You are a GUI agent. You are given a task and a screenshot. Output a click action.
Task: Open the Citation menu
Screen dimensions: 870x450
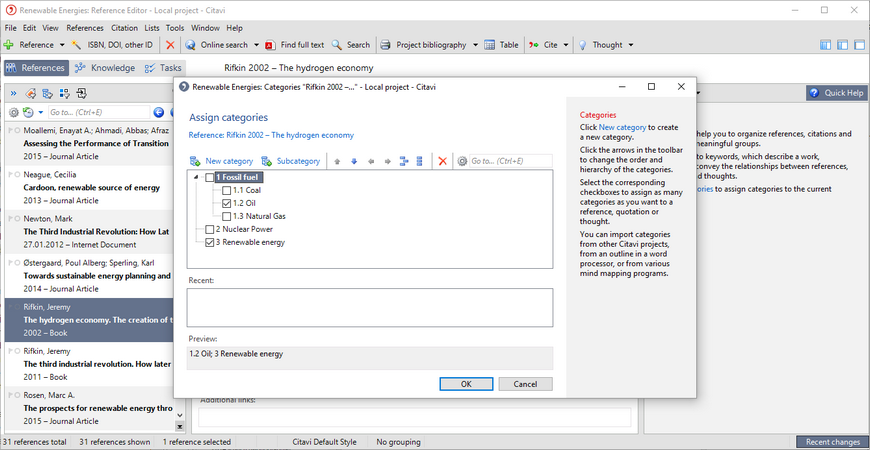pos(124,28)
